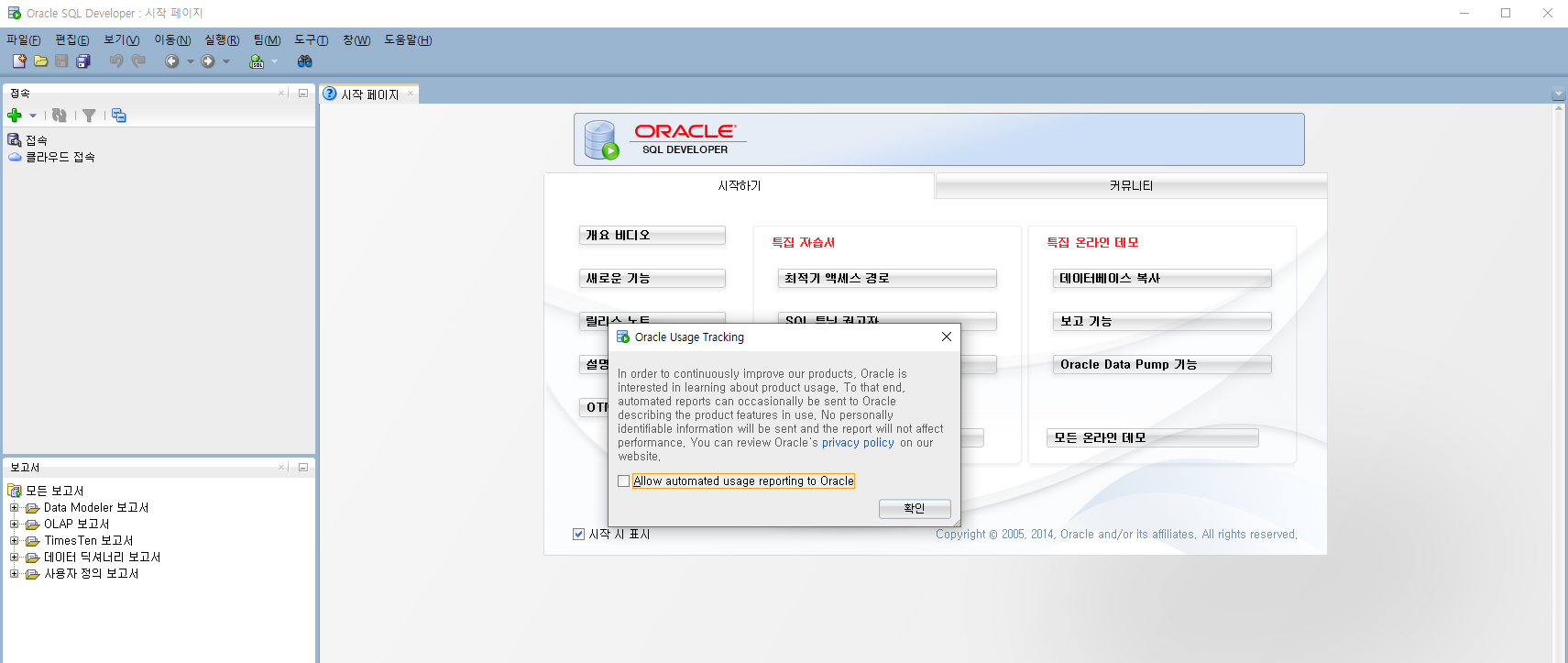Screen dimensions: 1568x663
Task: Open the 팀(M) menu
Action: point(267,39)
